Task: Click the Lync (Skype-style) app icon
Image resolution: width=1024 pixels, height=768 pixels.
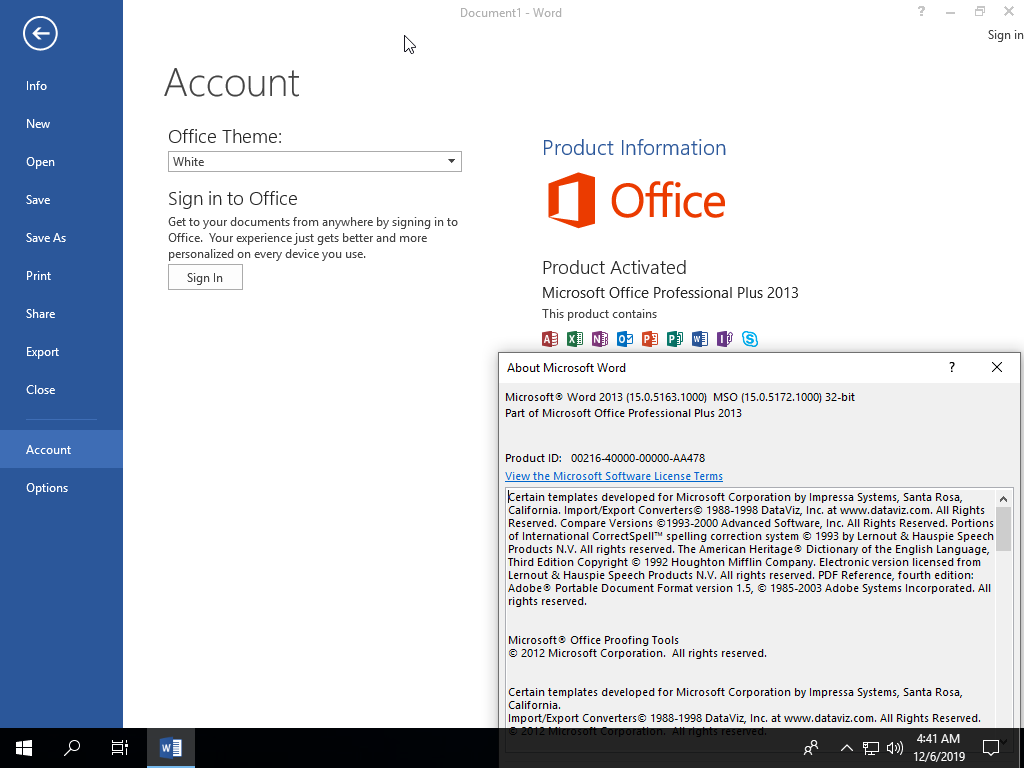Action: pyautogui.click(x=750, y=338)
